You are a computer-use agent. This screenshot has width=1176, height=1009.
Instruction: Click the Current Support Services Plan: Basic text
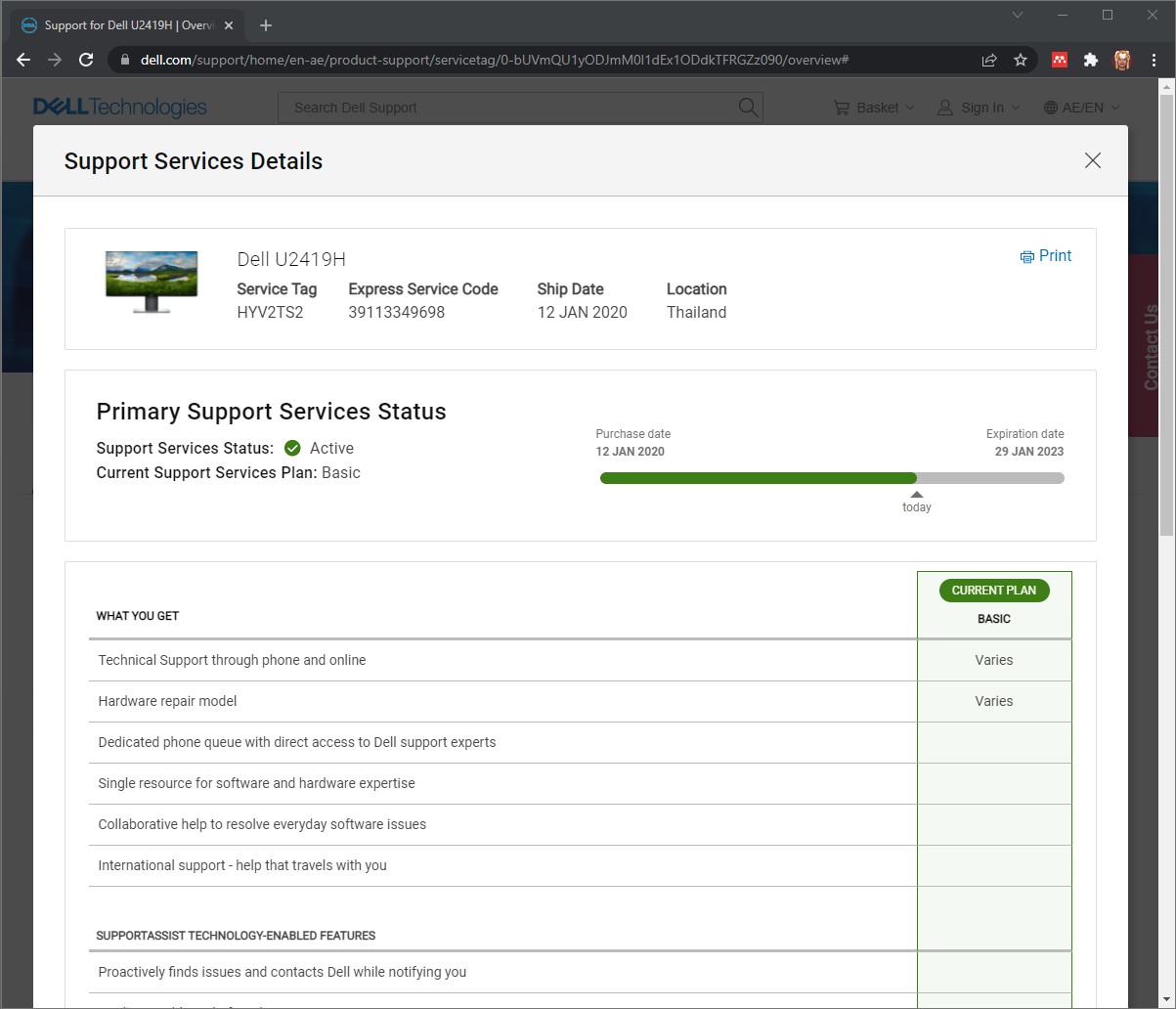click(228, 473)
